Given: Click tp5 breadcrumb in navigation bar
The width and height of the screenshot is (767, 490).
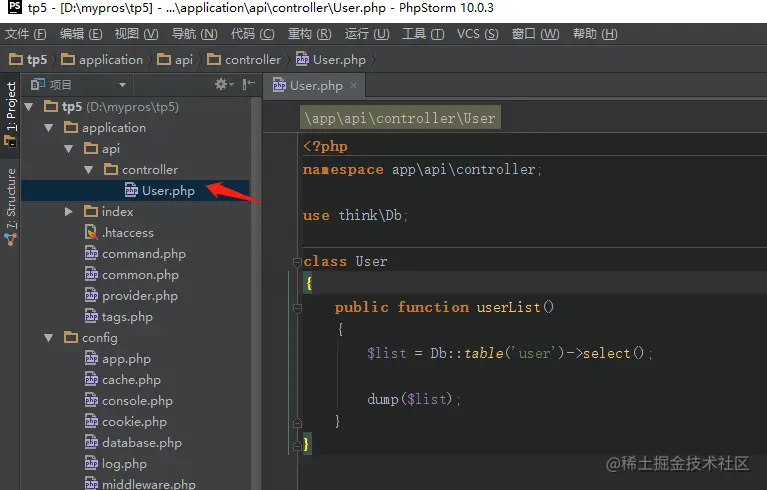Looking at the screenshot, I should 28,60.
